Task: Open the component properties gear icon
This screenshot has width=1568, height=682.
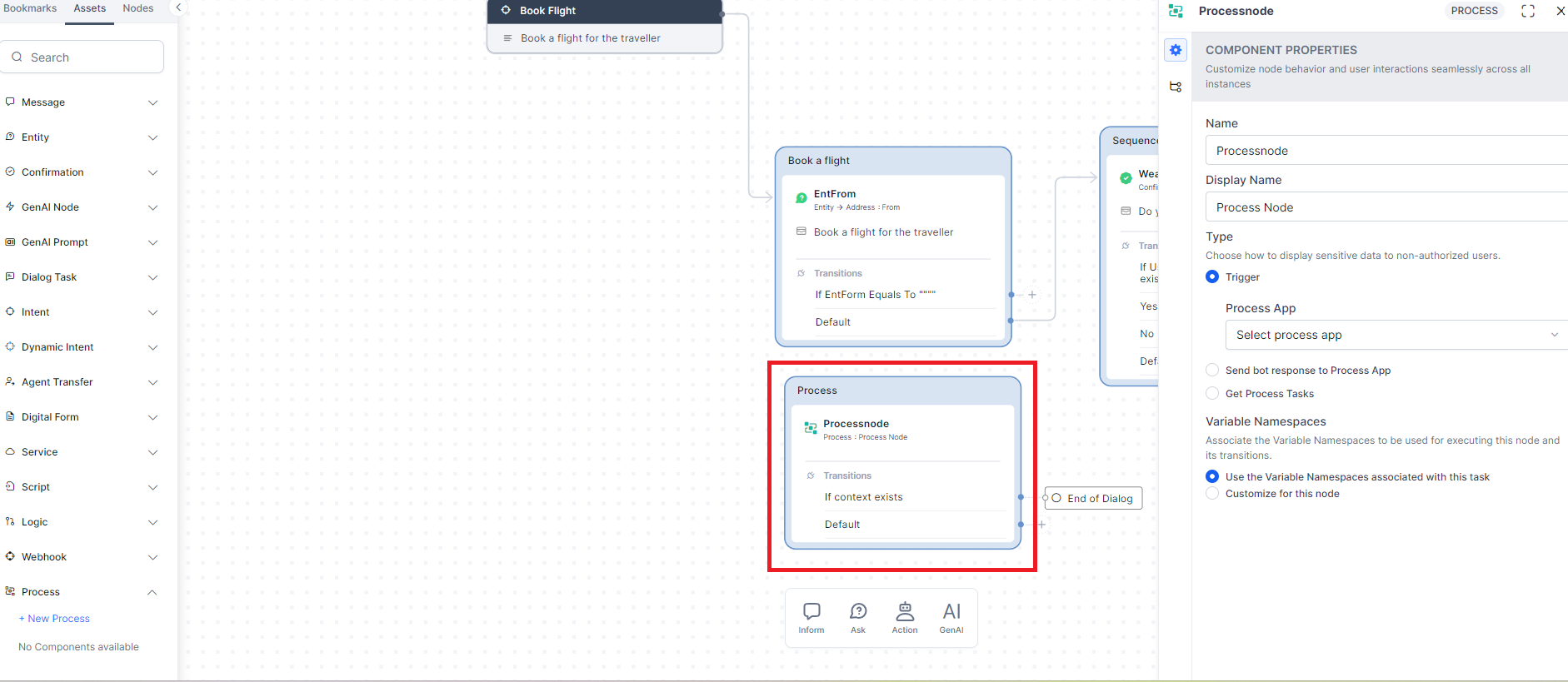Action: (1175, 50)
